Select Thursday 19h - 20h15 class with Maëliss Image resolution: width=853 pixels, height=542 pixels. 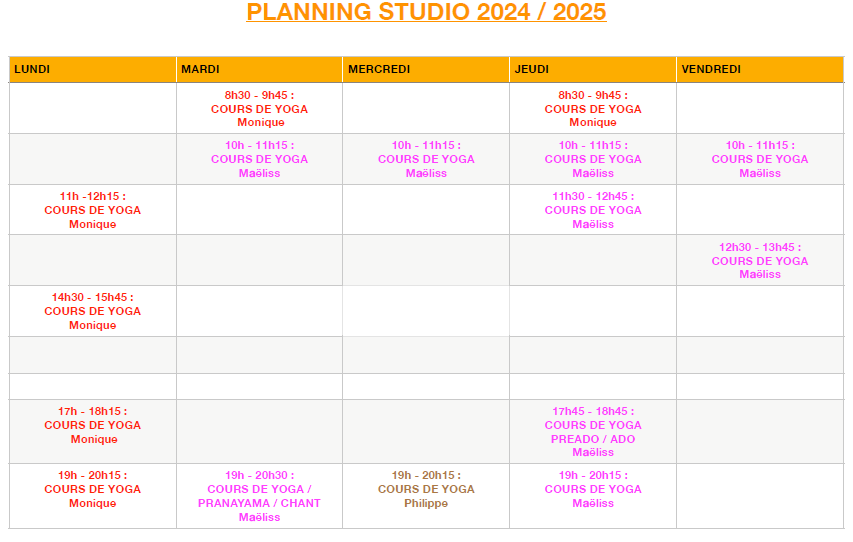point(593,489)
